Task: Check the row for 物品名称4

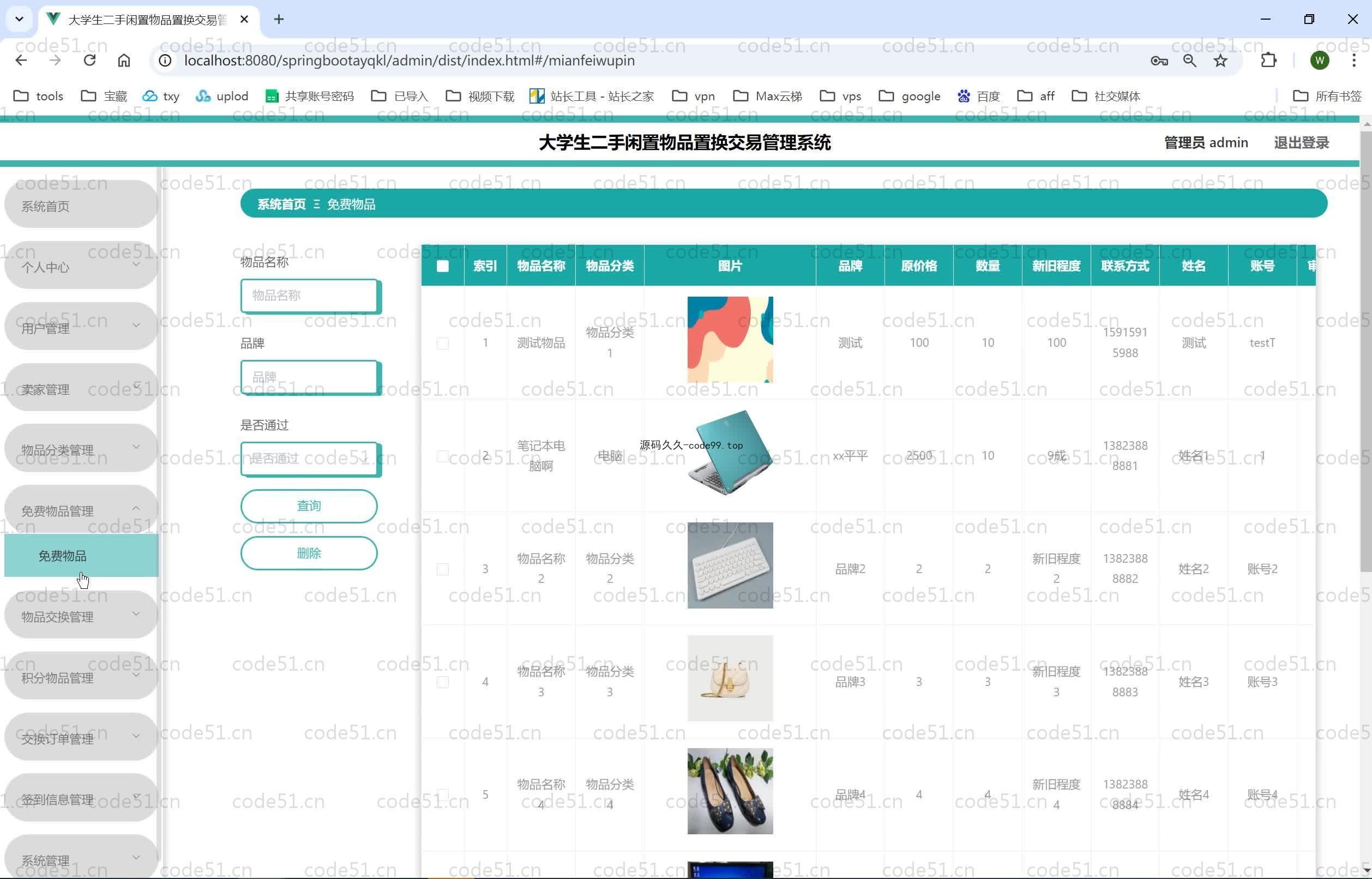Action: click(442, 794)
